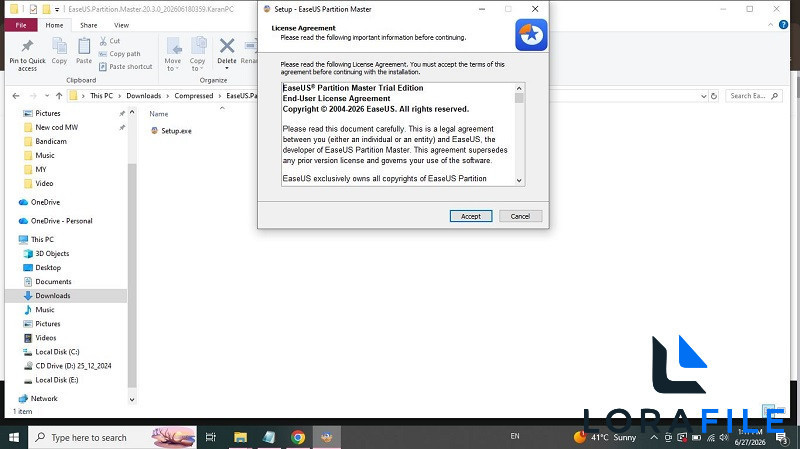The image size is (800, 449).
Task: Open File Explorer taskbar icon
Action: coord(240,437)
